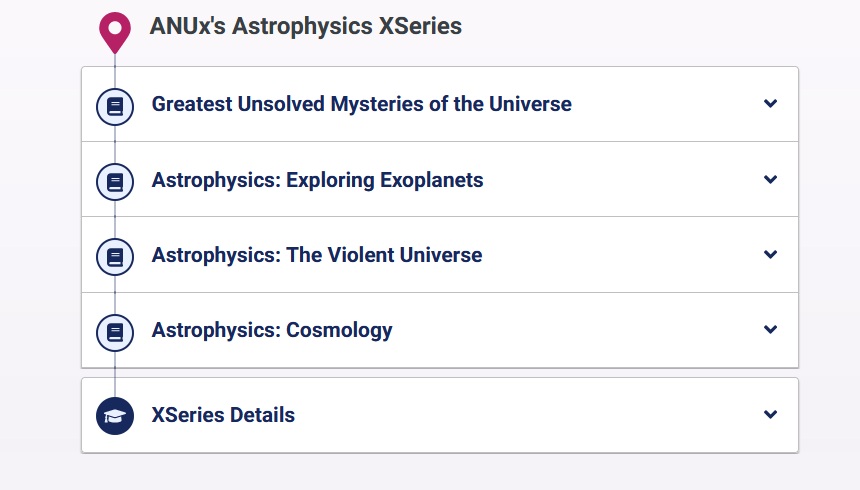Screen dimensions: 860x490
Task: Expand Greatest Unsolved Mysteries chevron arrow
Action: coord(770,104)
